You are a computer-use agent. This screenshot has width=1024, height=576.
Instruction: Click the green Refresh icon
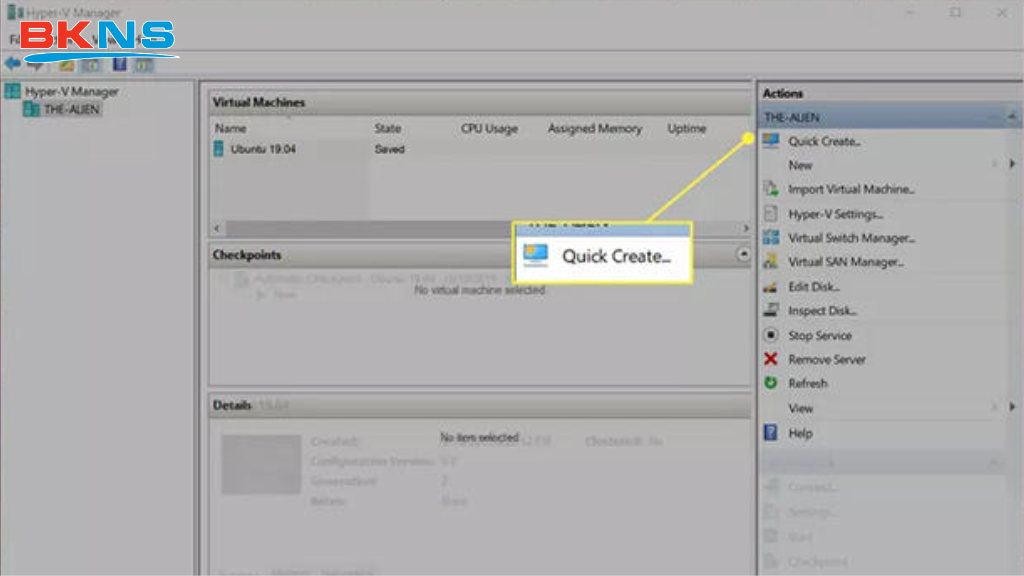(771, 383)
